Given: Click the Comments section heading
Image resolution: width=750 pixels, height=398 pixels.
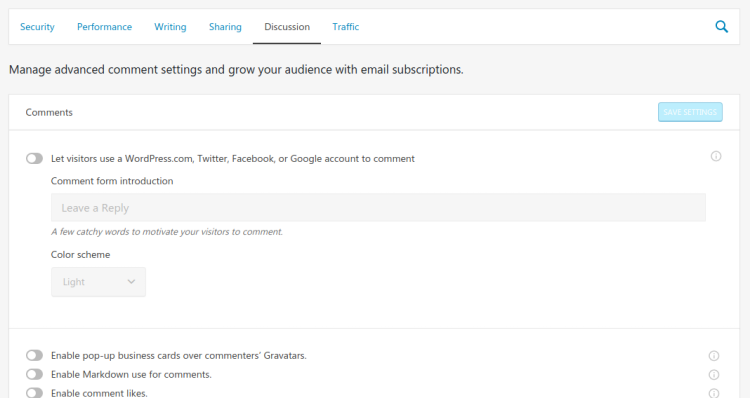Looking at the screenshot, I should (49, 112).
